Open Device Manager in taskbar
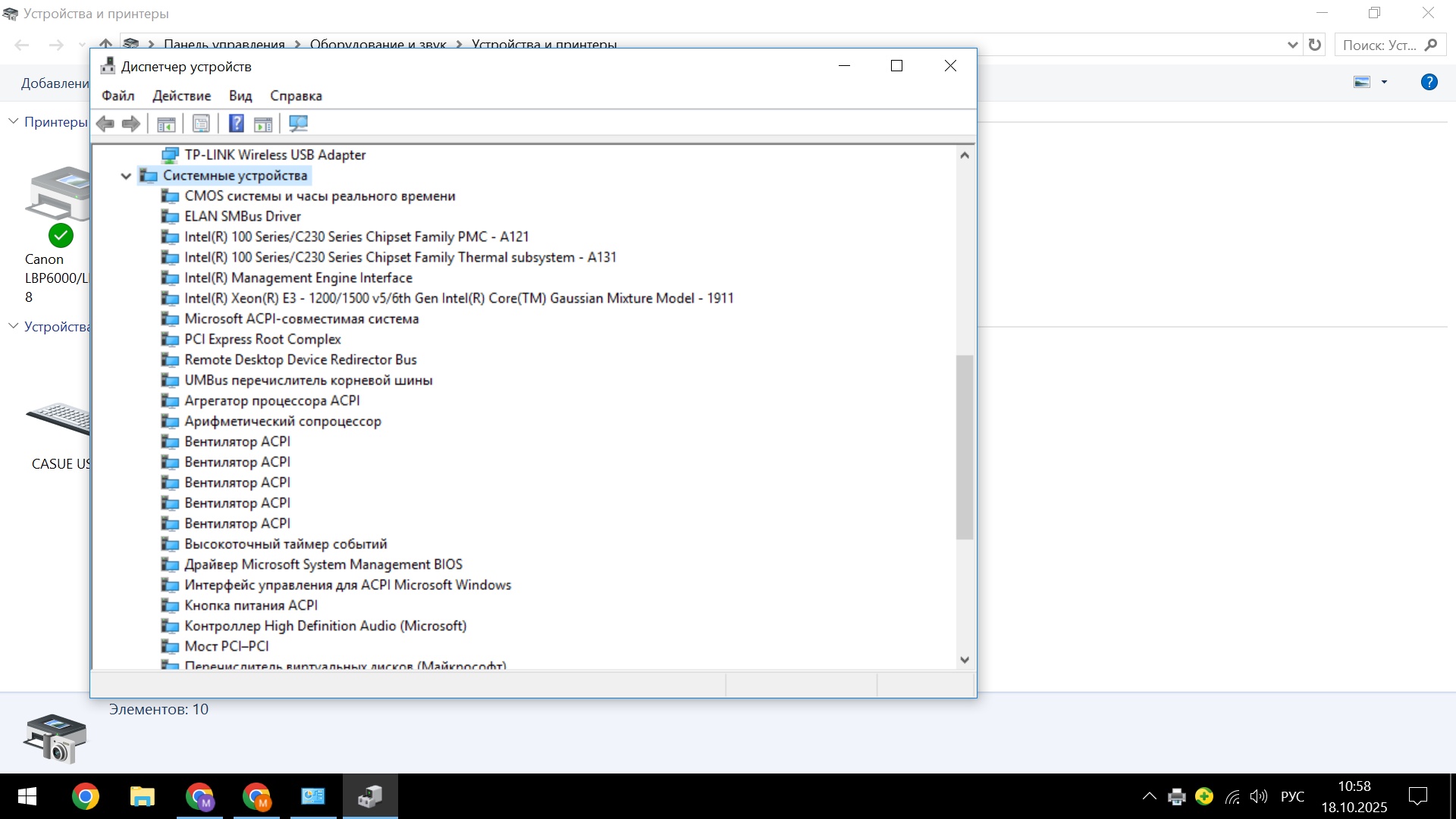Viewport: 1456px width, 819px height. point(370,797)
